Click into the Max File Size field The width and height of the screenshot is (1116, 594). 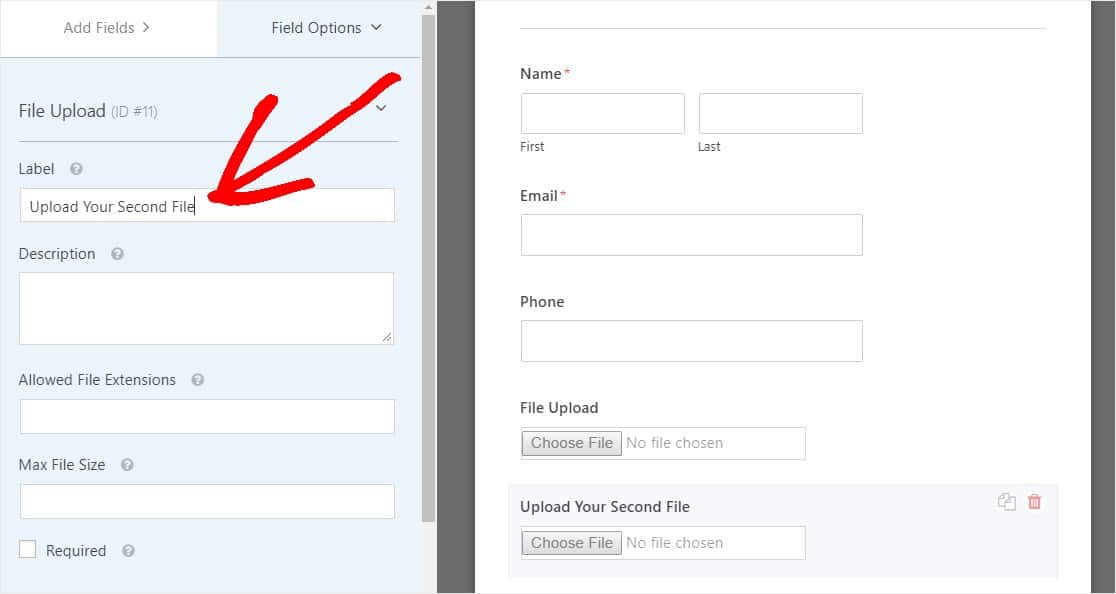tap(207, 502)
